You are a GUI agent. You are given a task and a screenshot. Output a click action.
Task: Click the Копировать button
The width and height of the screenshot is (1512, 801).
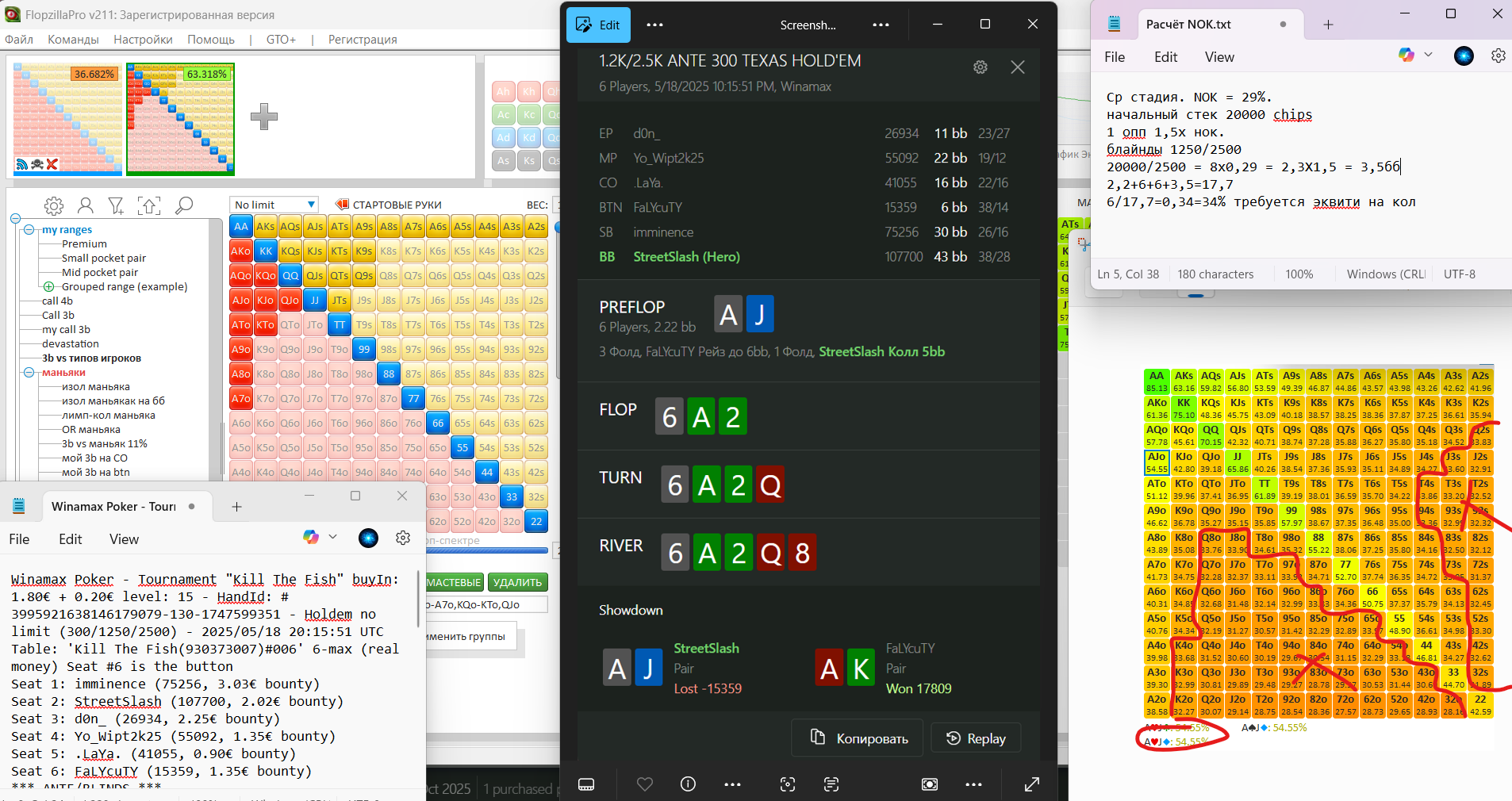(858, 738)
